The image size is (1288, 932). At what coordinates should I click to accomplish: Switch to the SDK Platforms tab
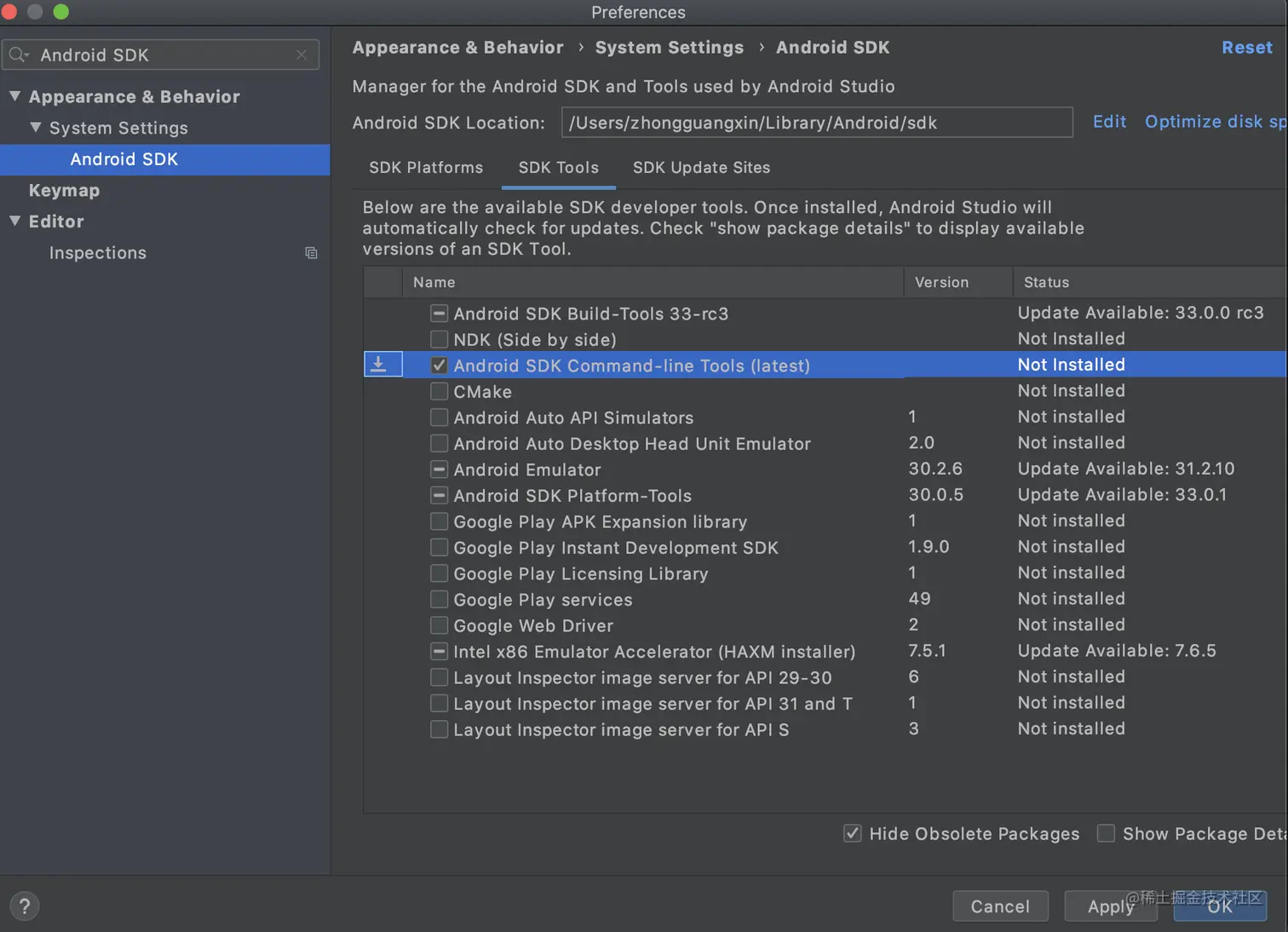pos(426,168)
